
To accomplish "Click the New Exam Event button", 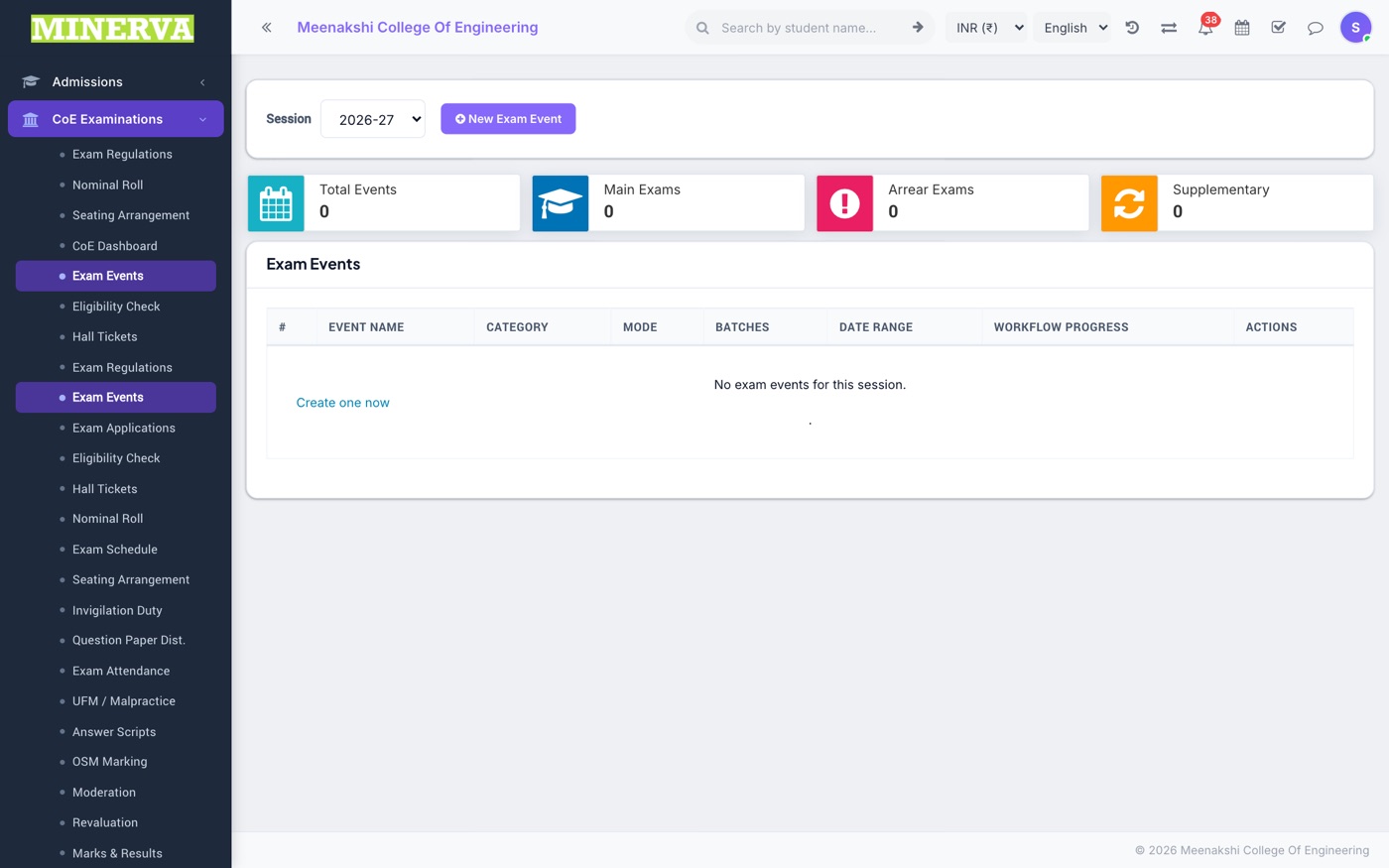I will click(x=508, y=119).
